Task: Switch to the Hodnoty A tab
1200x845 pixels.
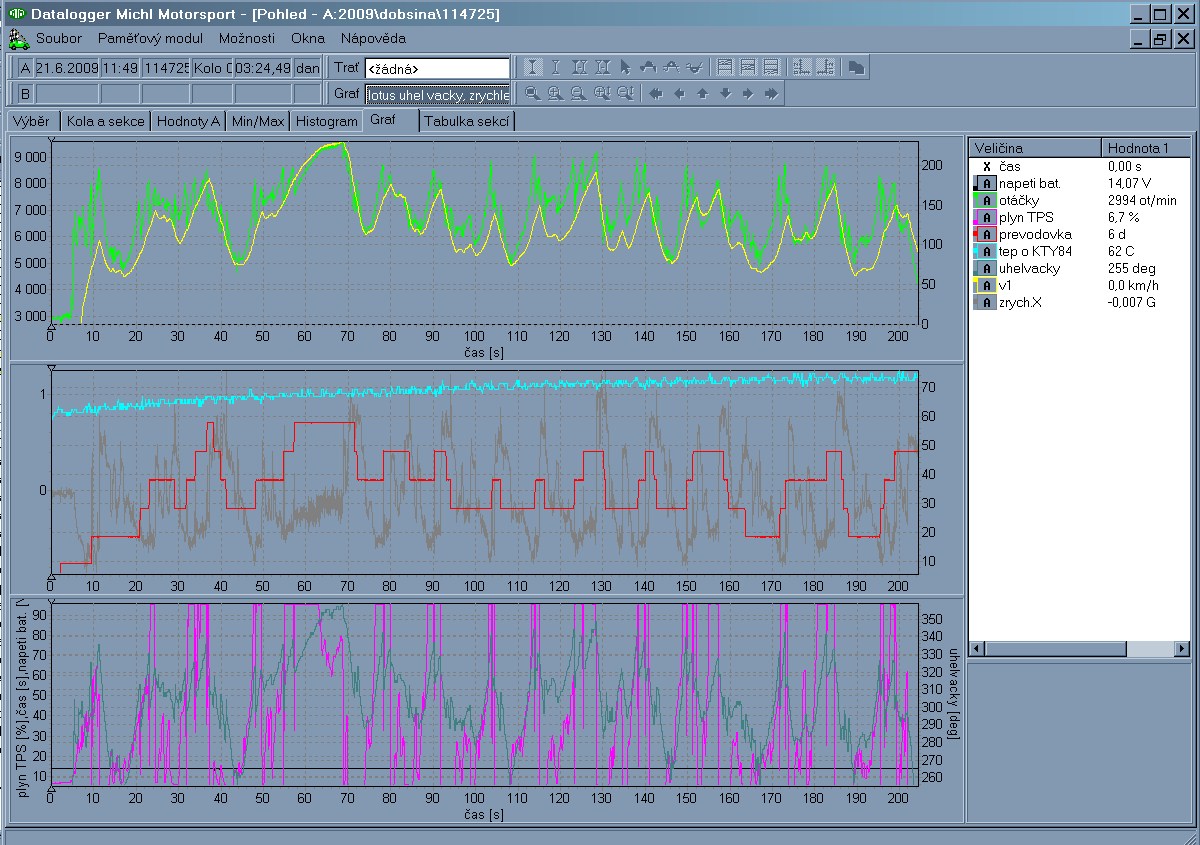Action: [x=188, y=121]
